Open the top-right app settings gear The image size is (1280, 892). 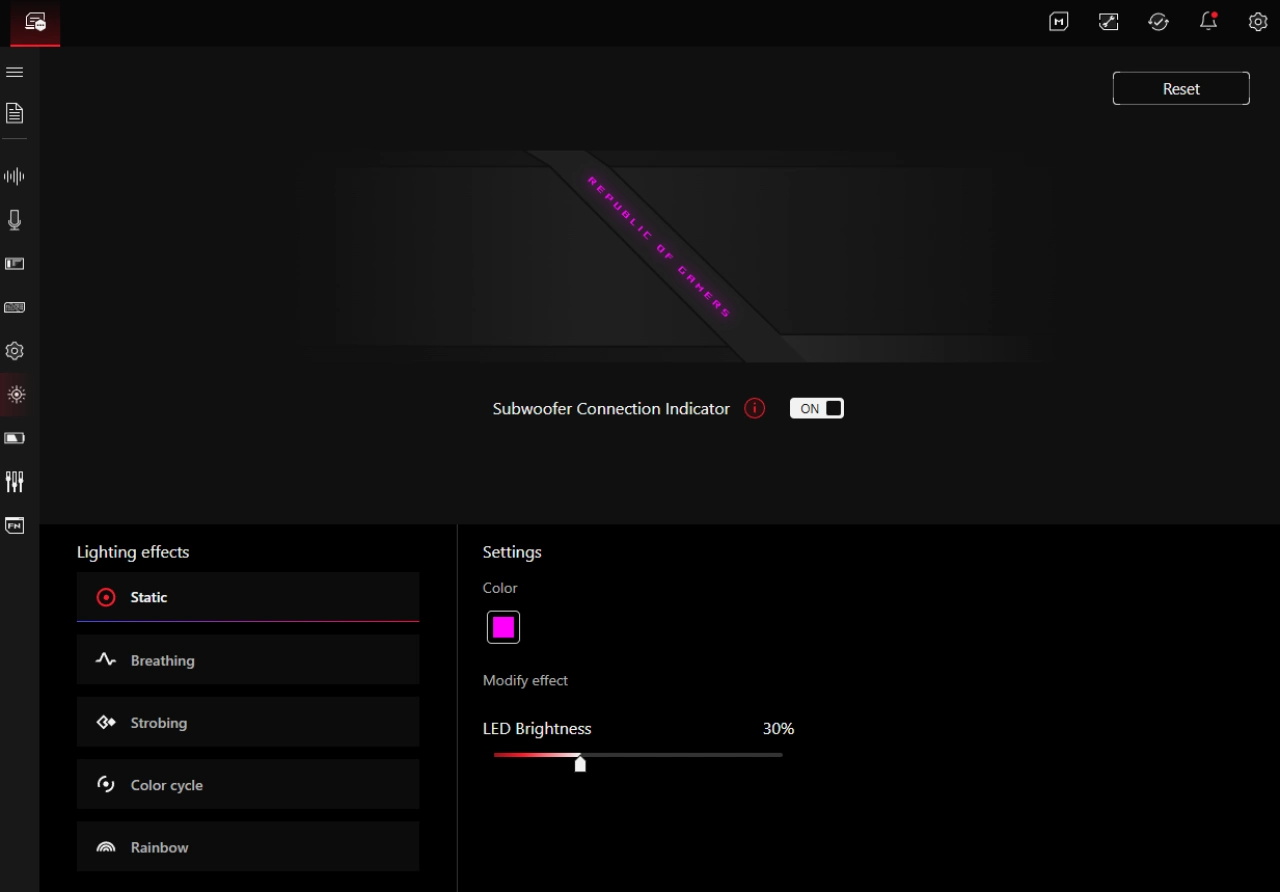(1258, 22)
